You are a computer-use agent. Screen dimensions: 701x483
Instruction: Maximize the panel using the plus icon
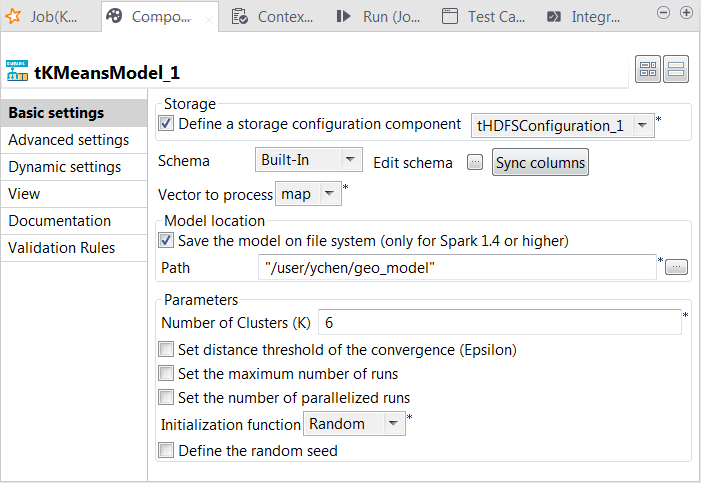click(x=686, y=12)
